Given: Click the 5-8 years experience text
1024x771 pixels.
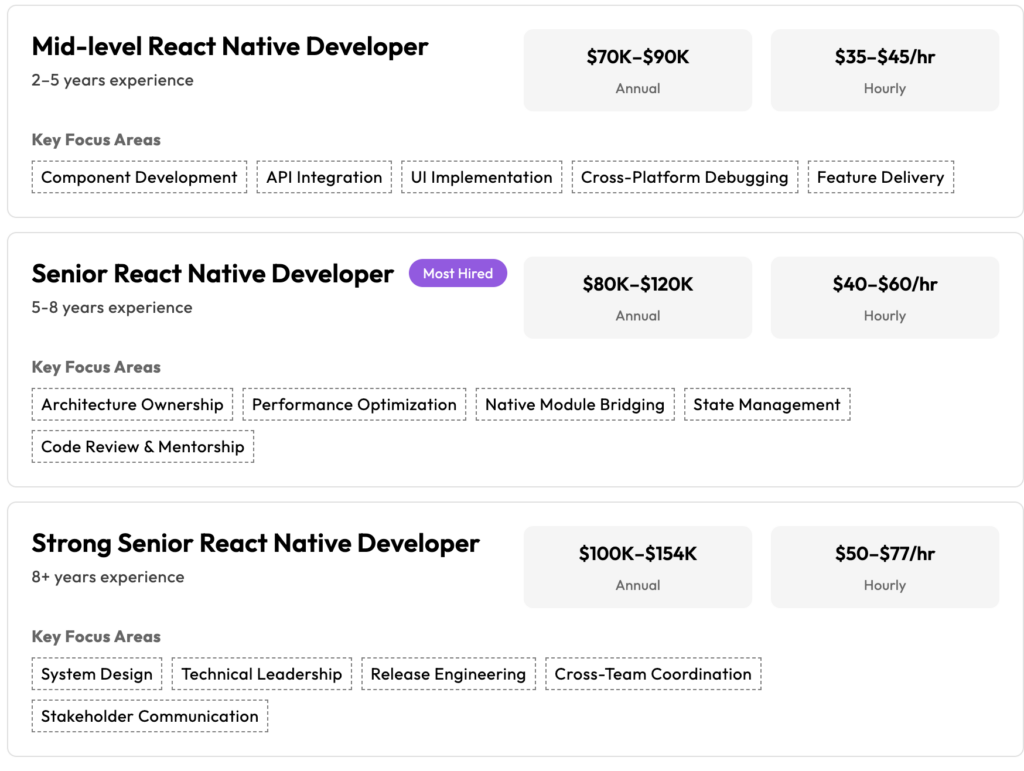Looking at the screenshot, I should click(112, 307).
